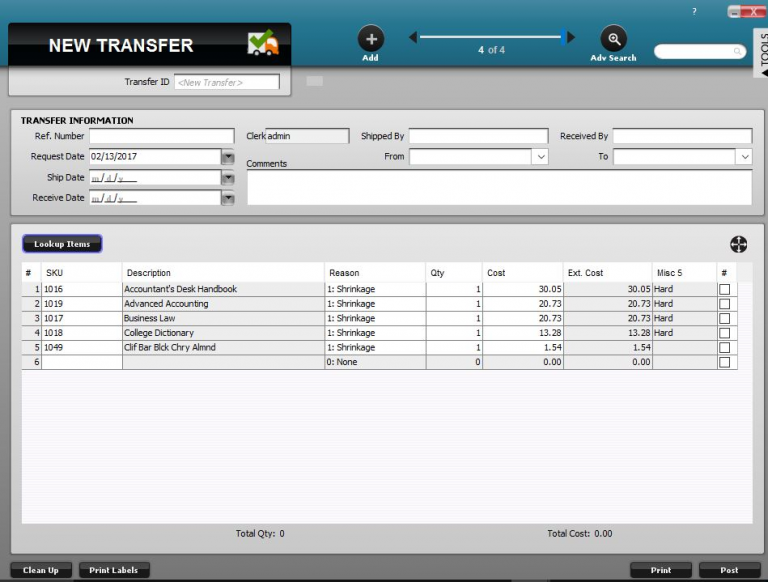768x582 pixels.
Task: Open the TOOLS side tab
Action: point(761,54)
